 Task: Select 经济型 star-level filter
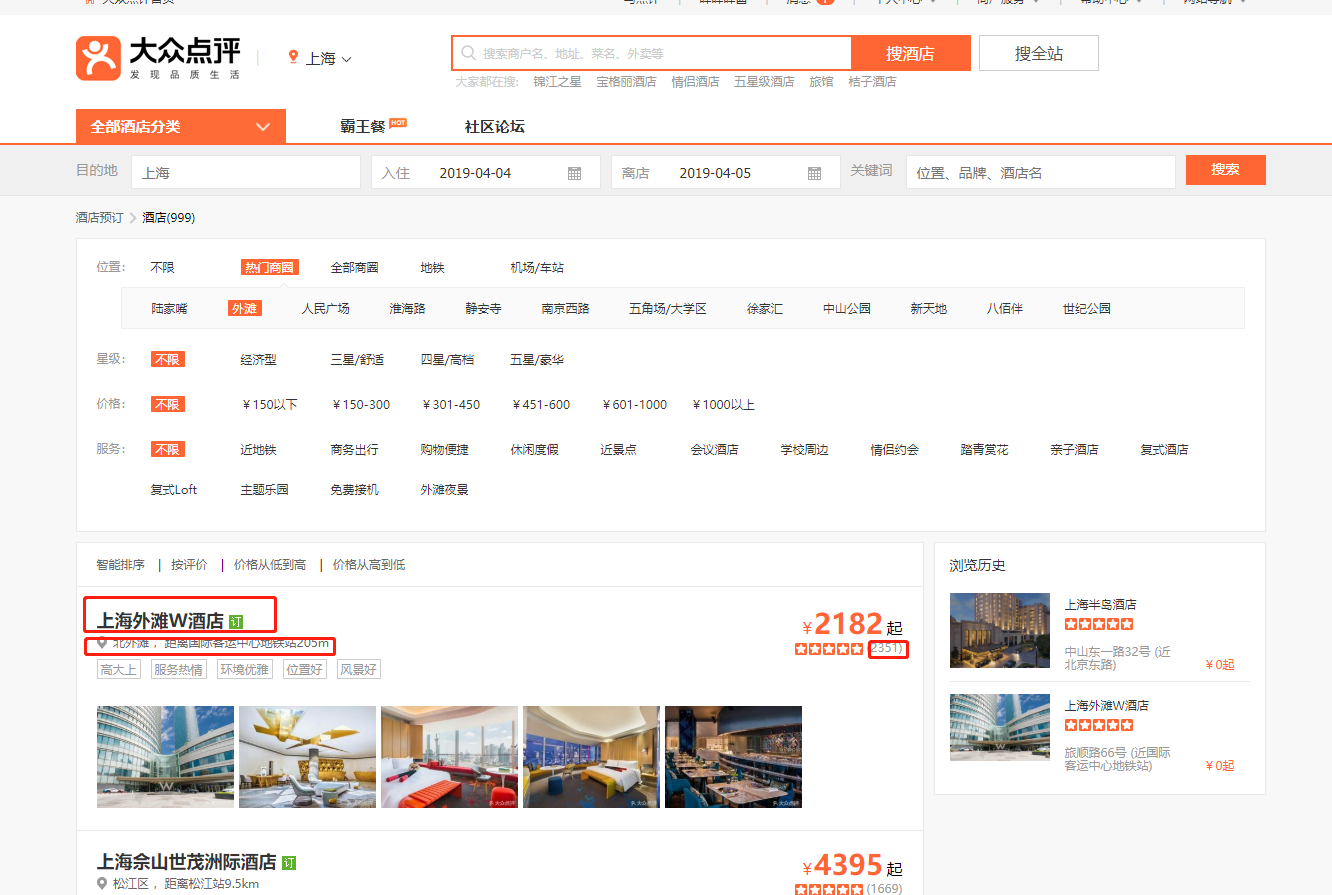click(258, 359)
